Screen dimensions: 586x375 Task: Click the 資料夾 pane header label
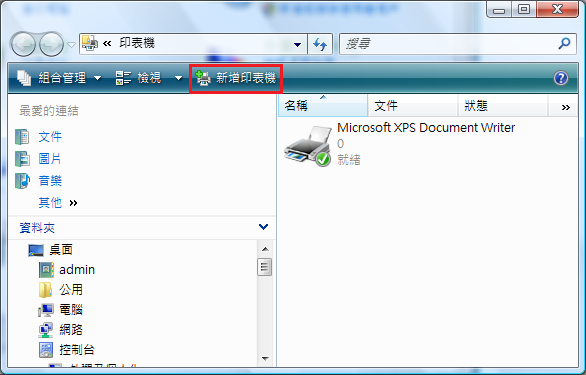click(x=37, y=227)
